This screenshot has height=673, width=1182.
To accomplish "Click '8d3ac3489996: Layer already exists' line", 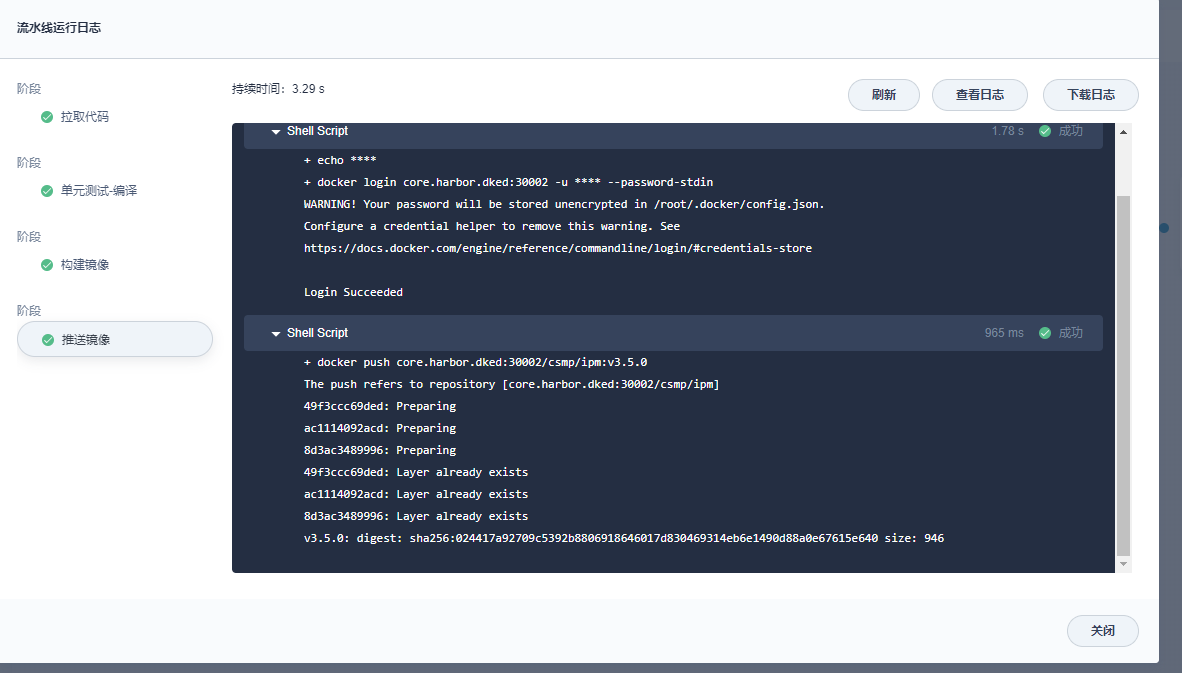I will (416, 516).
